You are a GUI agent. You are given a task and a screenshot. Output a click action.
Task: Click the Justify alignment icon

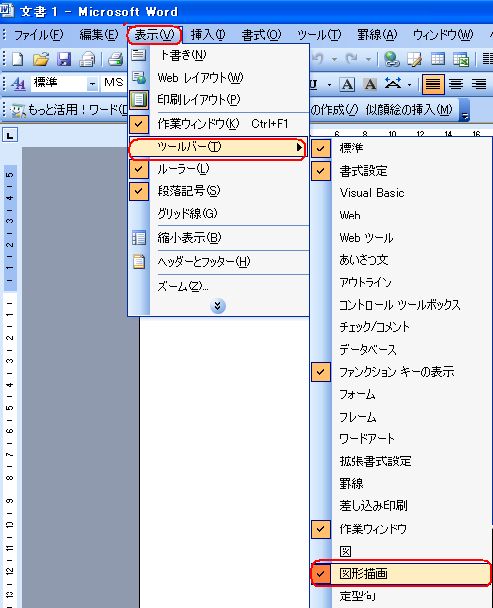coord(433,84)
